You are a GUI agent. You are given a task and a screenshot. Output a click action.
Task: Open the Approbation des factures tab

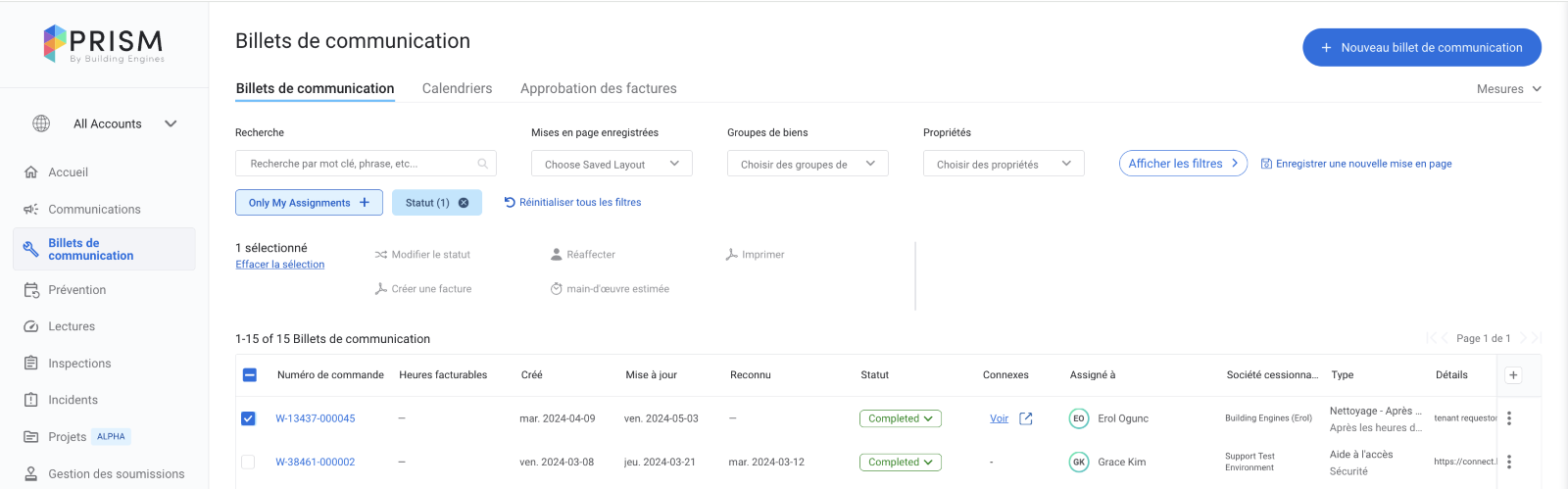(598, 88)
